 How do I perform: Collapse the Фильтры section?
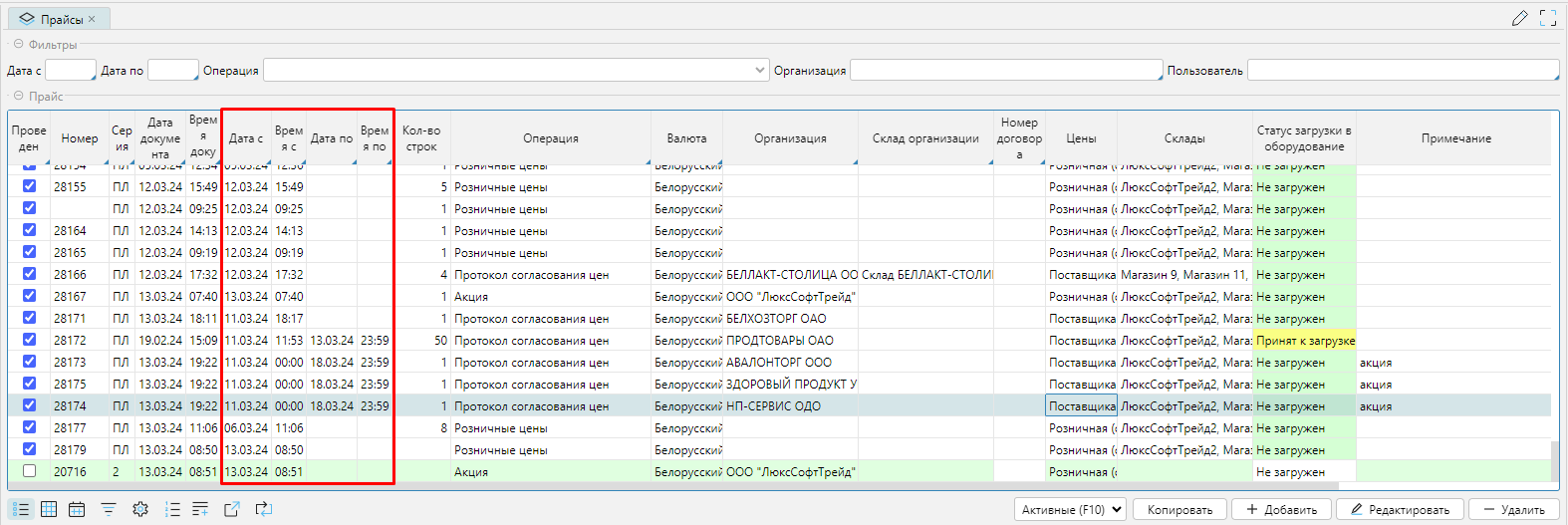pyautogui.click(x=18, y=45)
